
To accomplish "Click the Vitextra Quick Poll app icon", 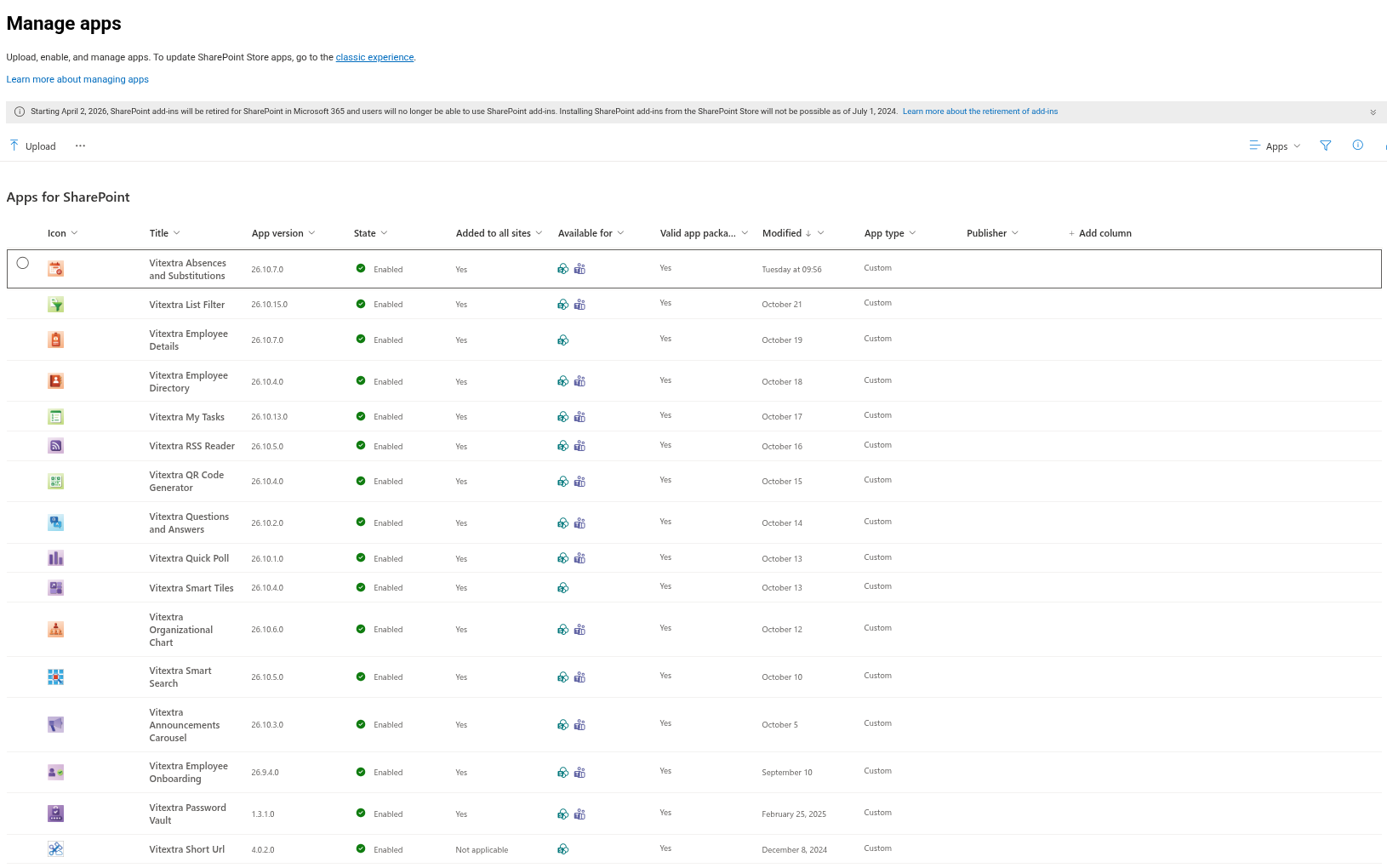I will coord(55,558).
